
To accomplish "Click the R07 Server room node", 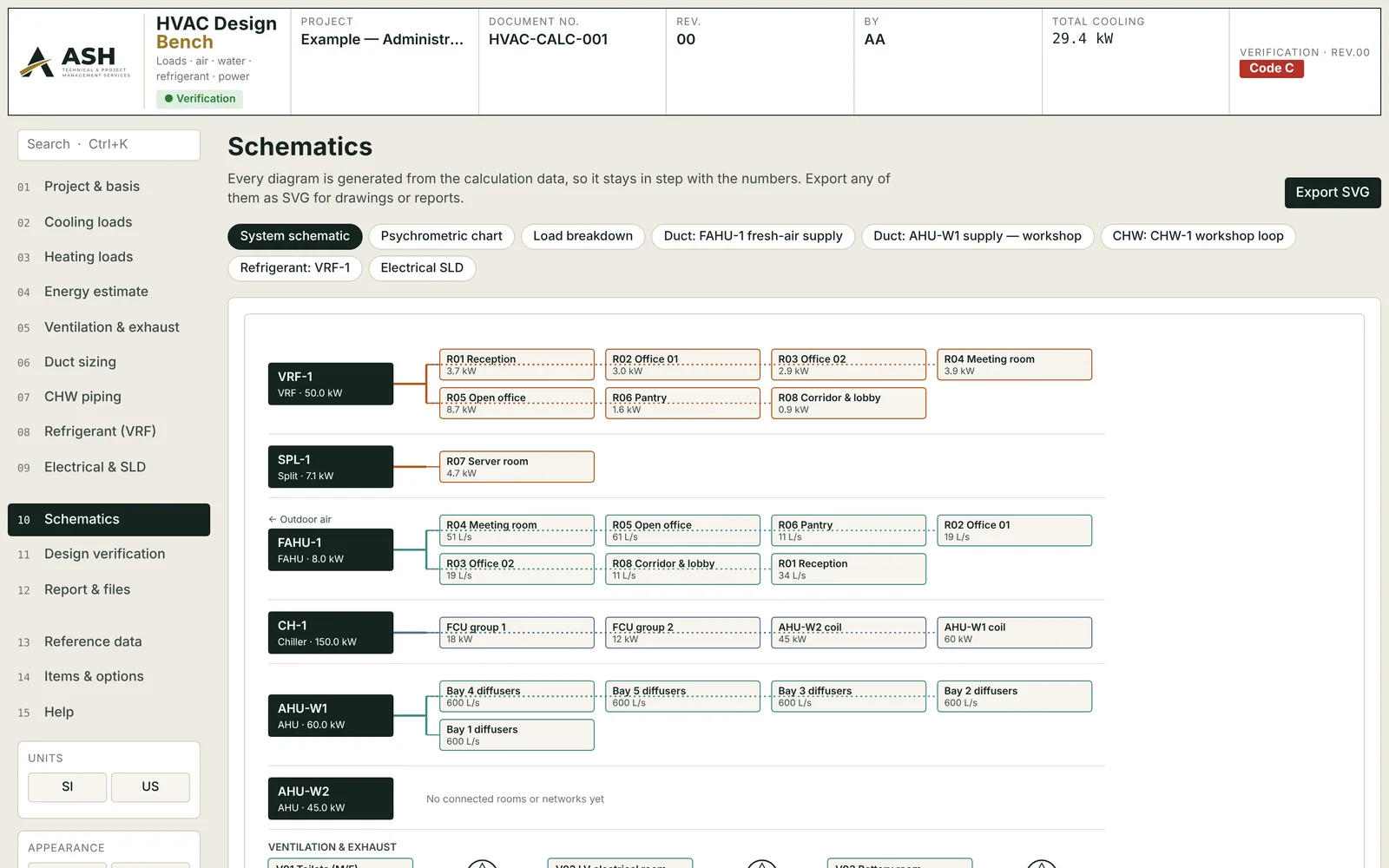I will 517,467.
